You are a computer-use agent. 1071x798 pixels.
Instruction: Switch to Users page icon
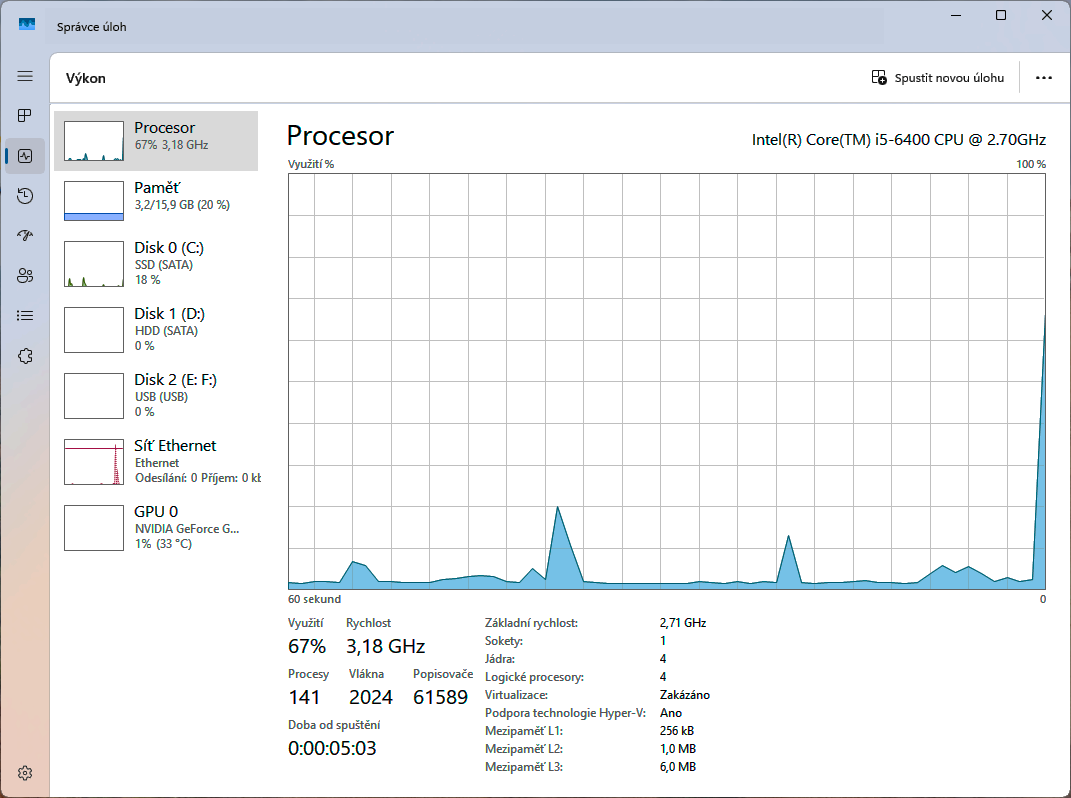25,276
